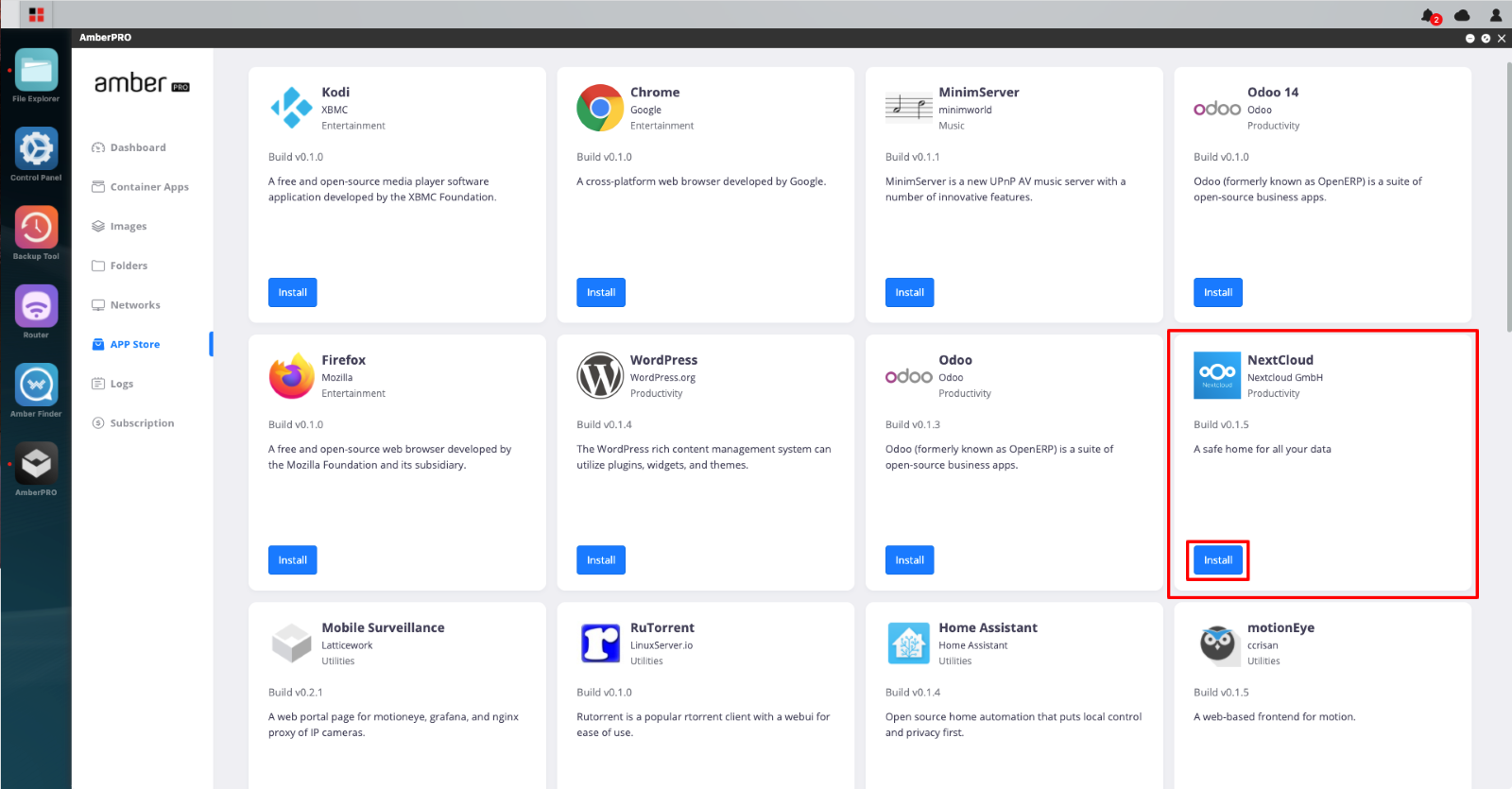Open Subscription in the sidebar

[132, 423]
